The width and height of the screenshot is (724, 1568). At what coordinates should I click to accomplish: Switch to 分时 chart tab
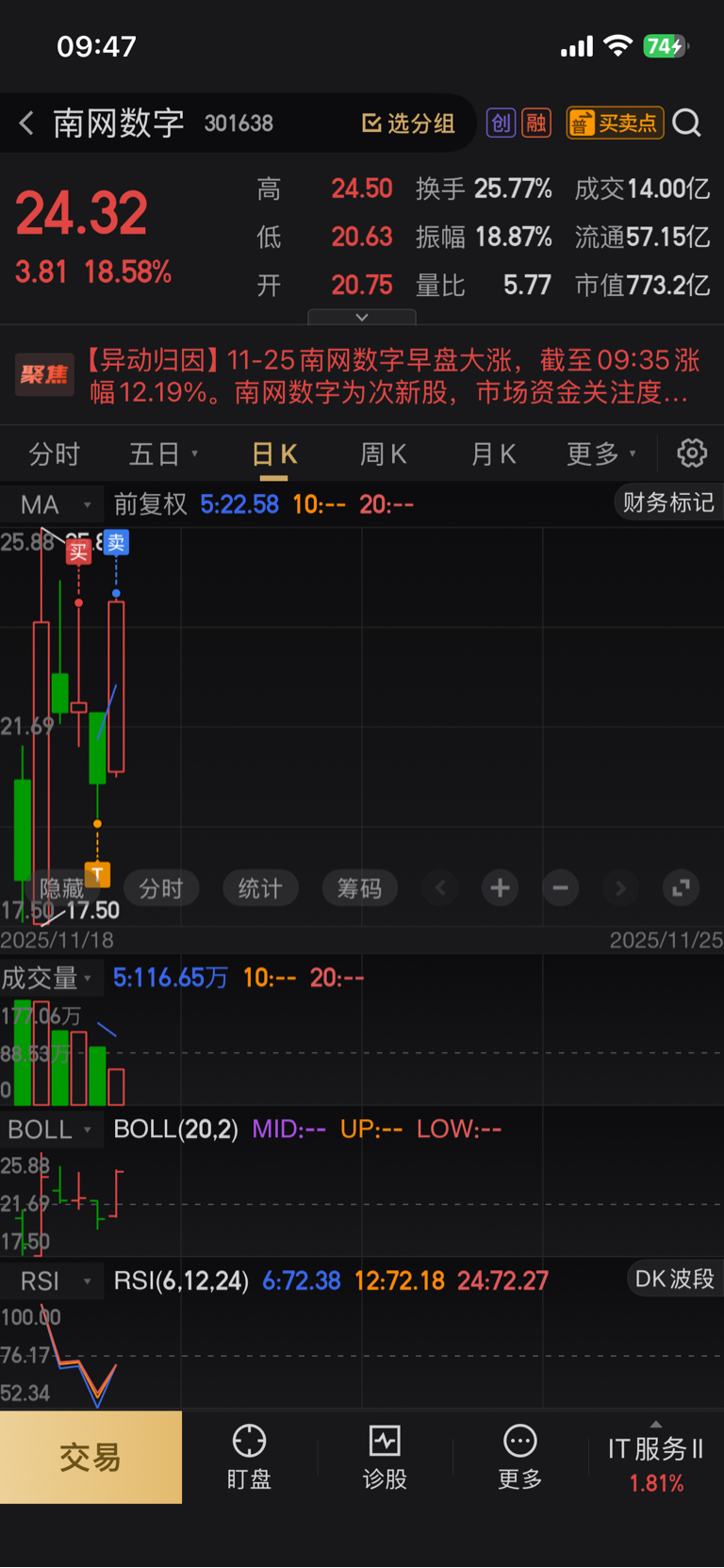click(x=55, y=454)
